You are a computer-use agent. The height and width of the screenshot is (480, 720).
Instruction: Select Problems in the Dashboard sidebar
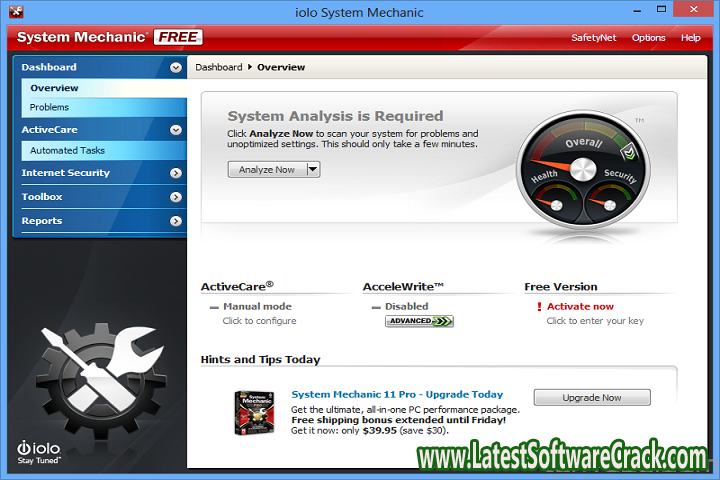(50, 107)
